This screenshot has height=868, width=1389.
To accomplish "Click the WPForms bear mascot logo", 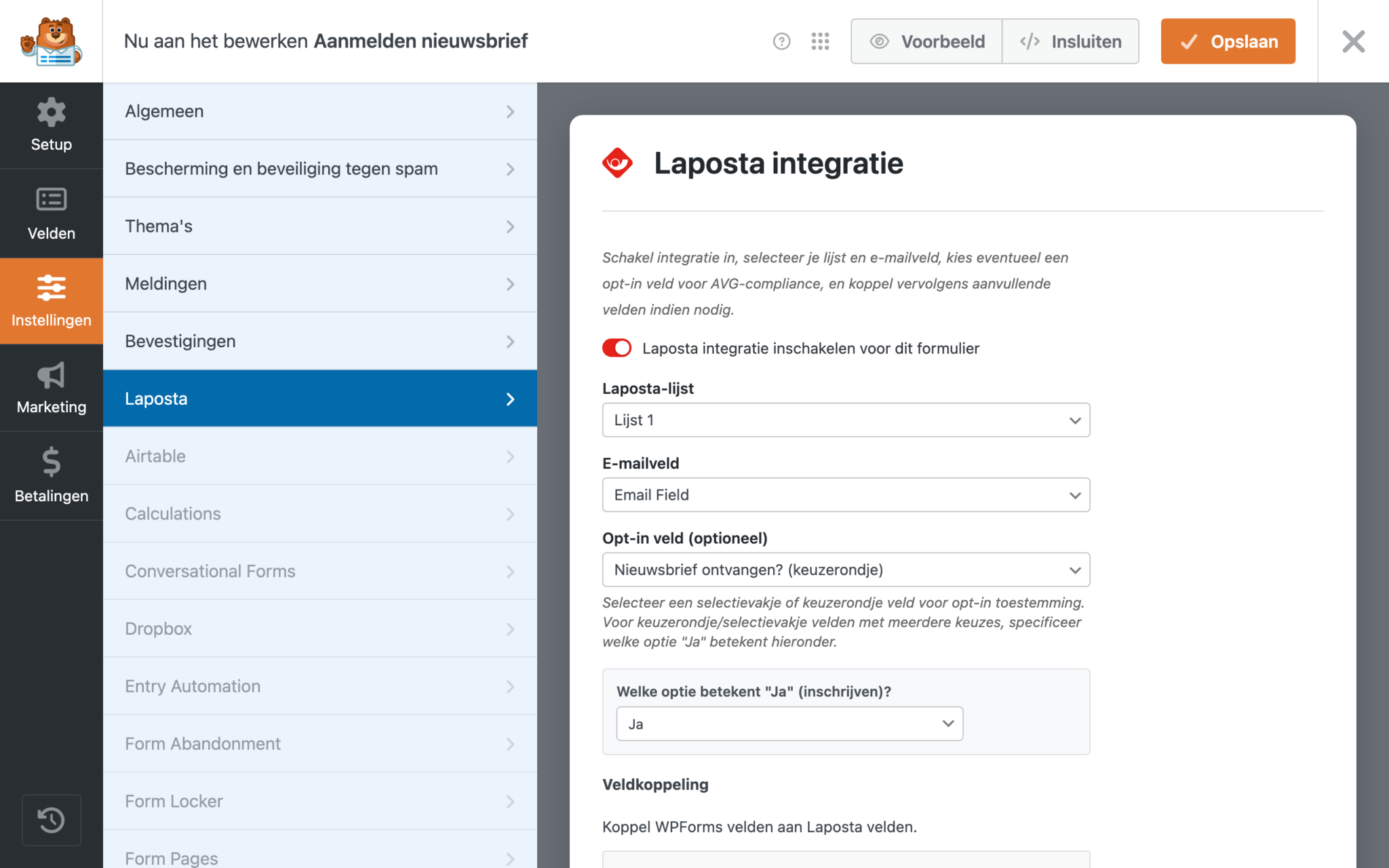I will 52,41.
